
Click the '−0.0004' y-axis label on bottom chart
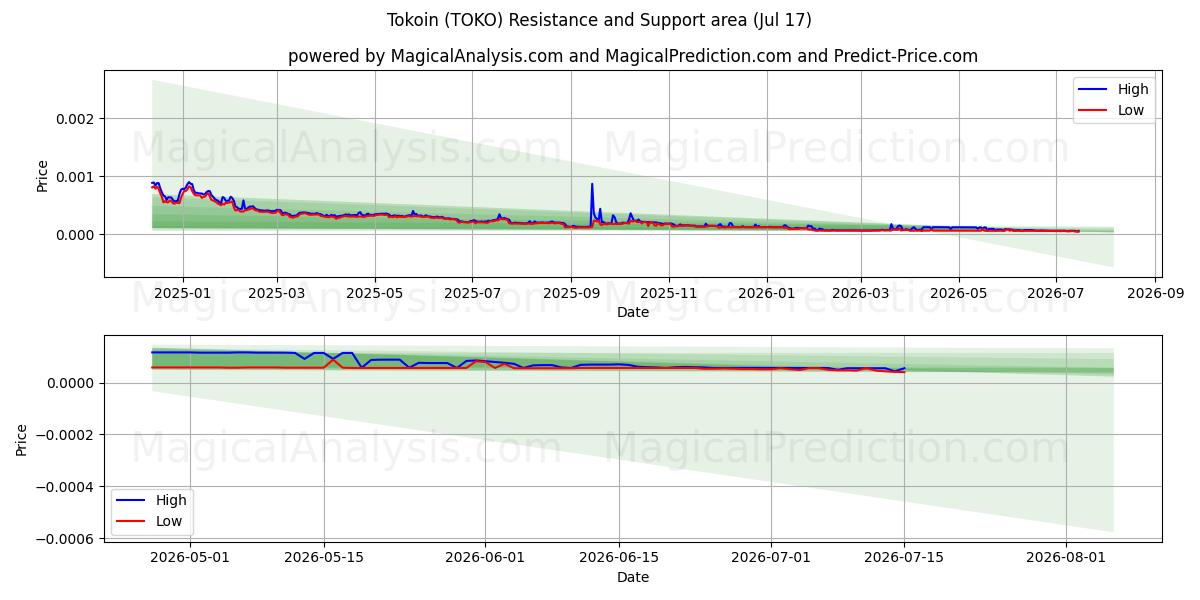(64, 488)
